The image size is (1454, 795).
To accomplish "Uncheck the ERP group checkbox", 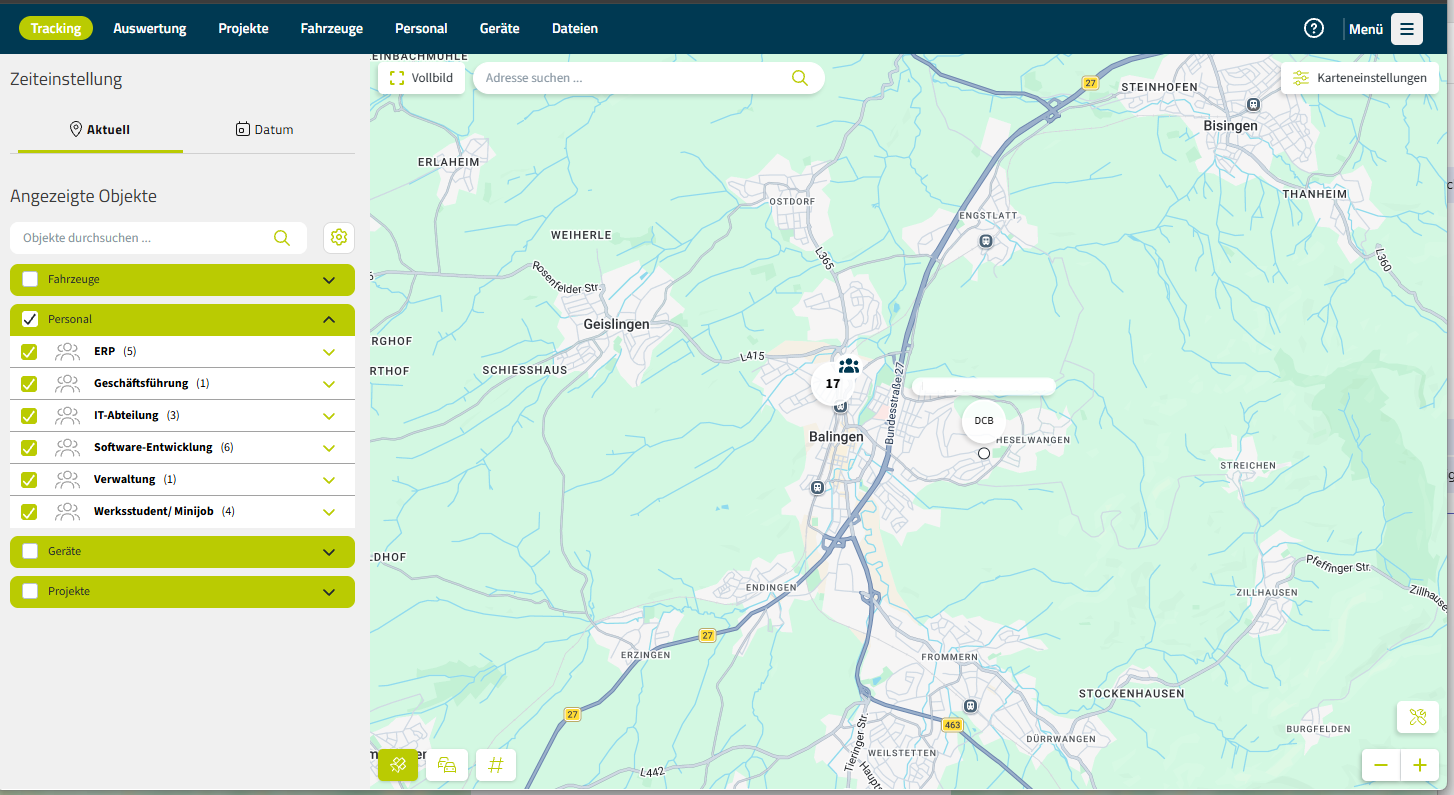I will [x=29, y=352].
